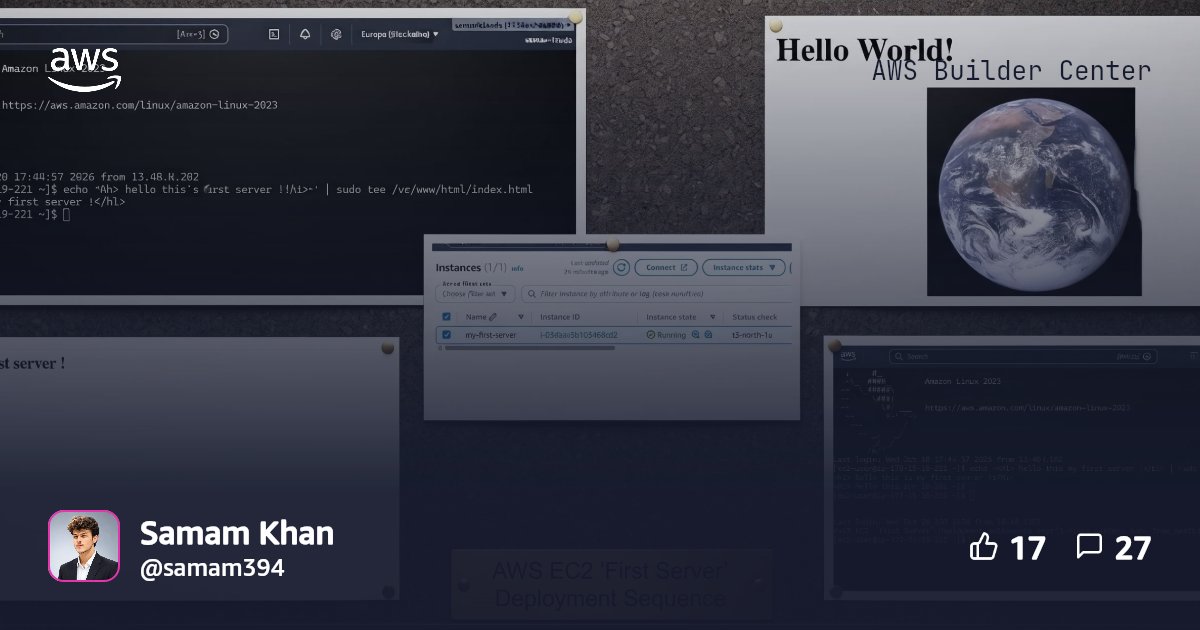Click the clock icon in the search box
The width and height of the screenshot is (1200, 630).
[214, 34]
